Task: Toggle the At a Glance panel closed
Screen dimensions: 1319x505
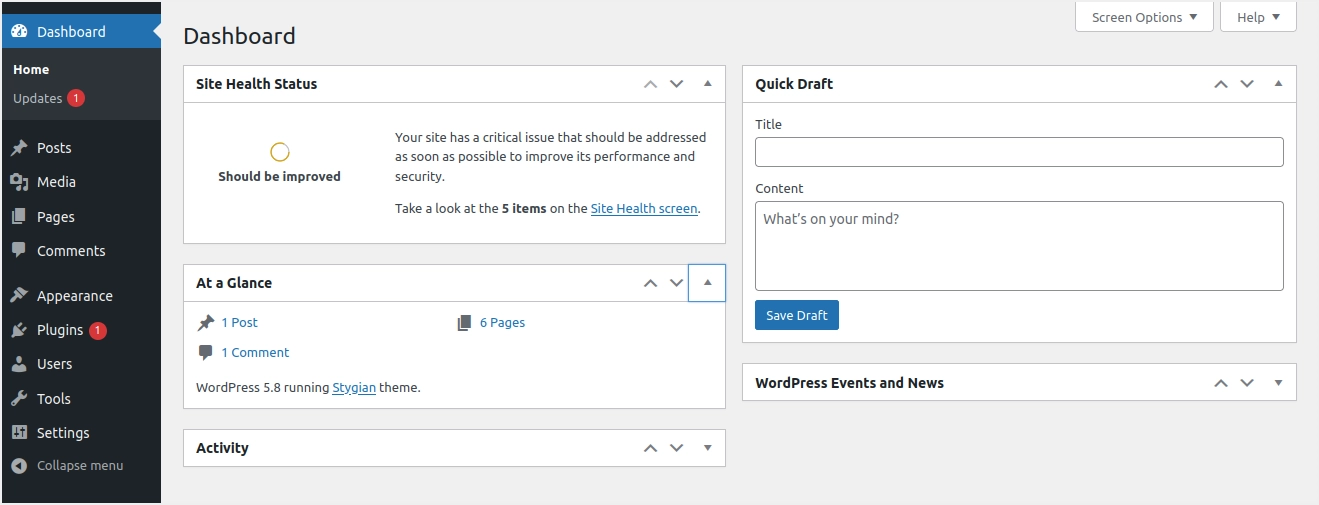Action: (707, 283)
